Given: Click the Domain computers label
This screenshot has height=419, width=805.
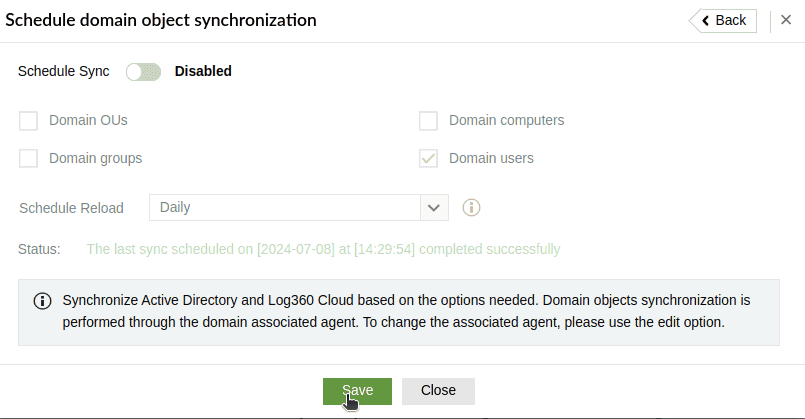Looking at the screenshot, I should pos(506,121).
